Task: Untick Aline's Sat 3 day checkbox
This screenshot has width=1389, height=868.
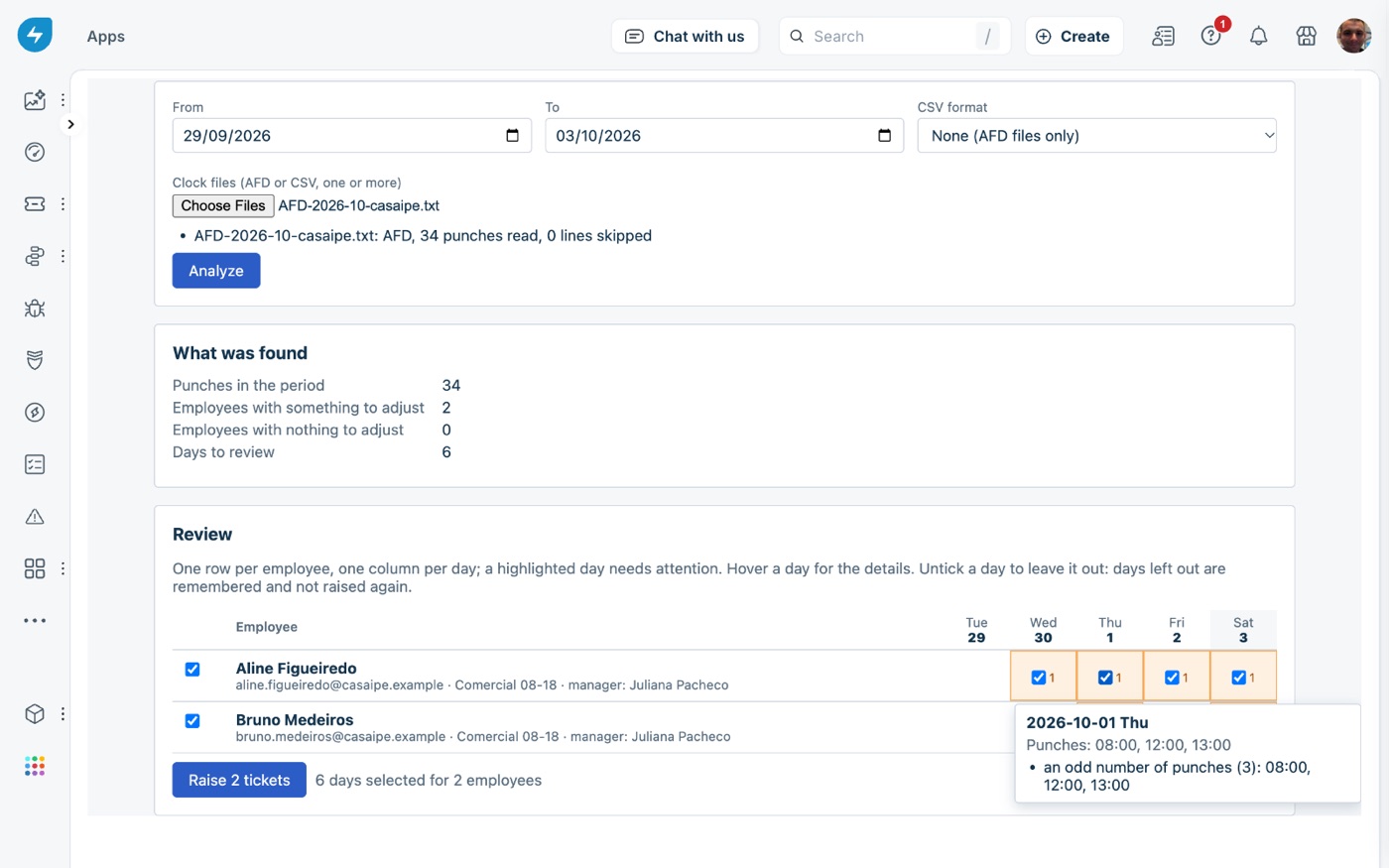Action: pos(1237,678)
